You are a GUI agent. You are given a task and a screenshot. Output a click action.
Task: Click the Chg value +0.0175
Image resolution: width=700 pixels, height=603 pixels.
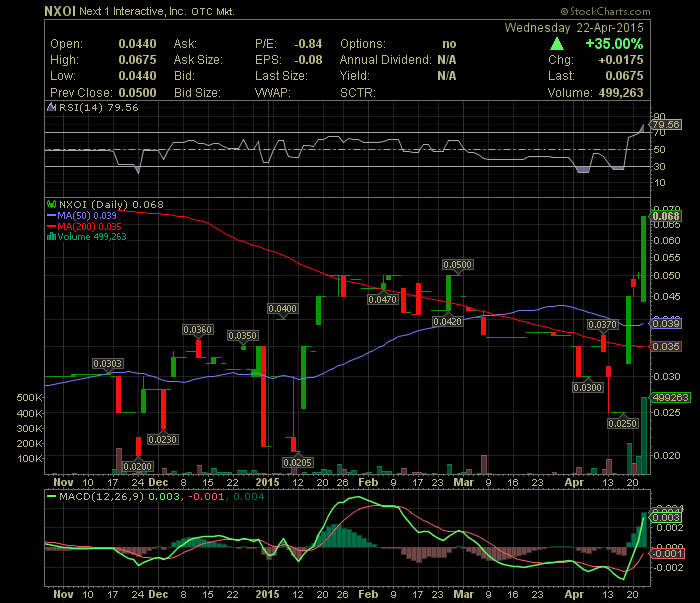pyautogui.click(x=621, y=60)
